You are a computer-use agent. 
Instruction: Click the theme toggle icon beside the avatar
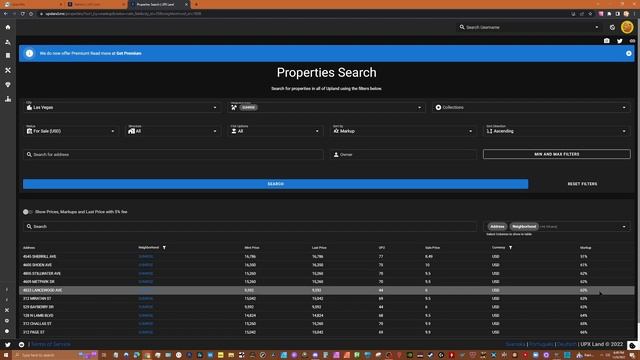(x=612, y=27)
